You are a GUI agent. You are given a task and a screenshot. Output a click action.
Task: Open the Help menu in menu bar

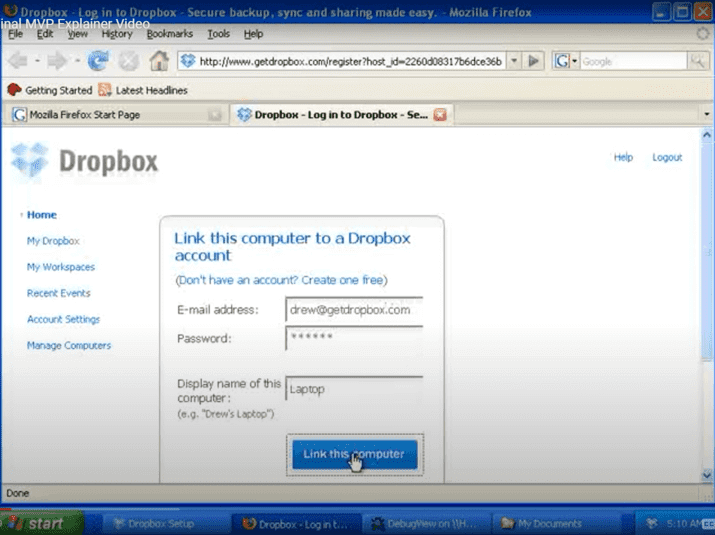pos(253,34)
